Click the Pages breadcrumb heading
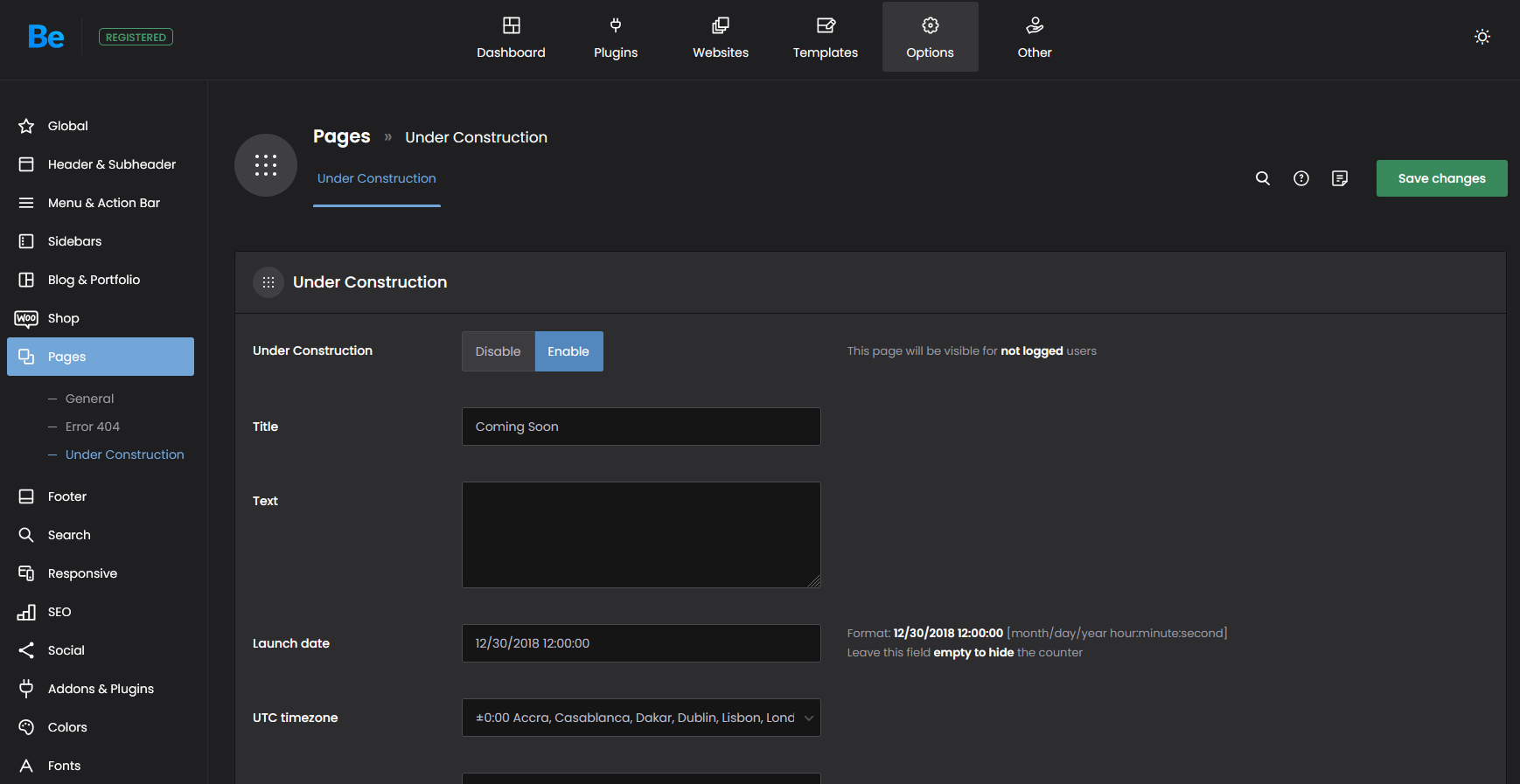The height and width of the screenshot is (784, 1520). 341,136
